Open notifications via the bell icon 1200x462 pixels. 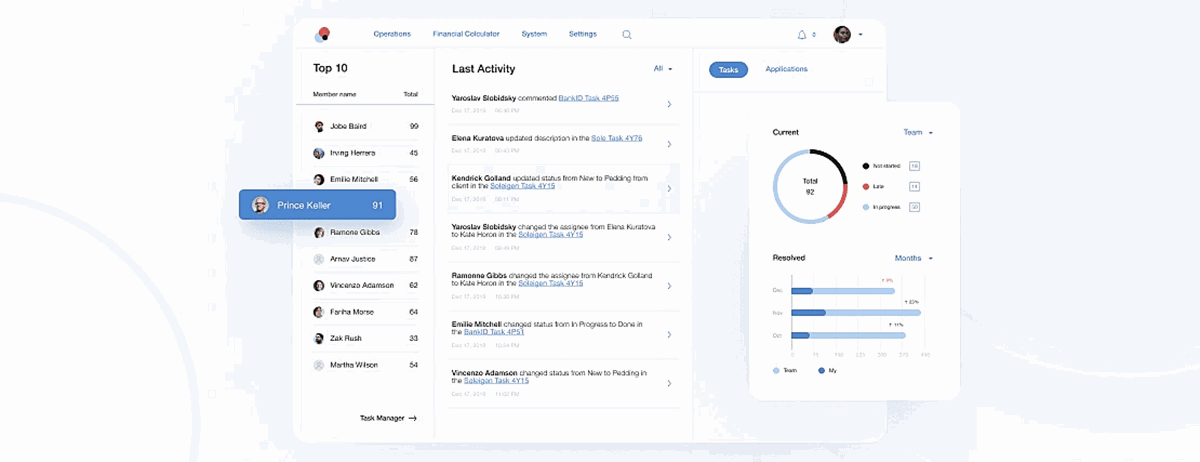point(802,34)
